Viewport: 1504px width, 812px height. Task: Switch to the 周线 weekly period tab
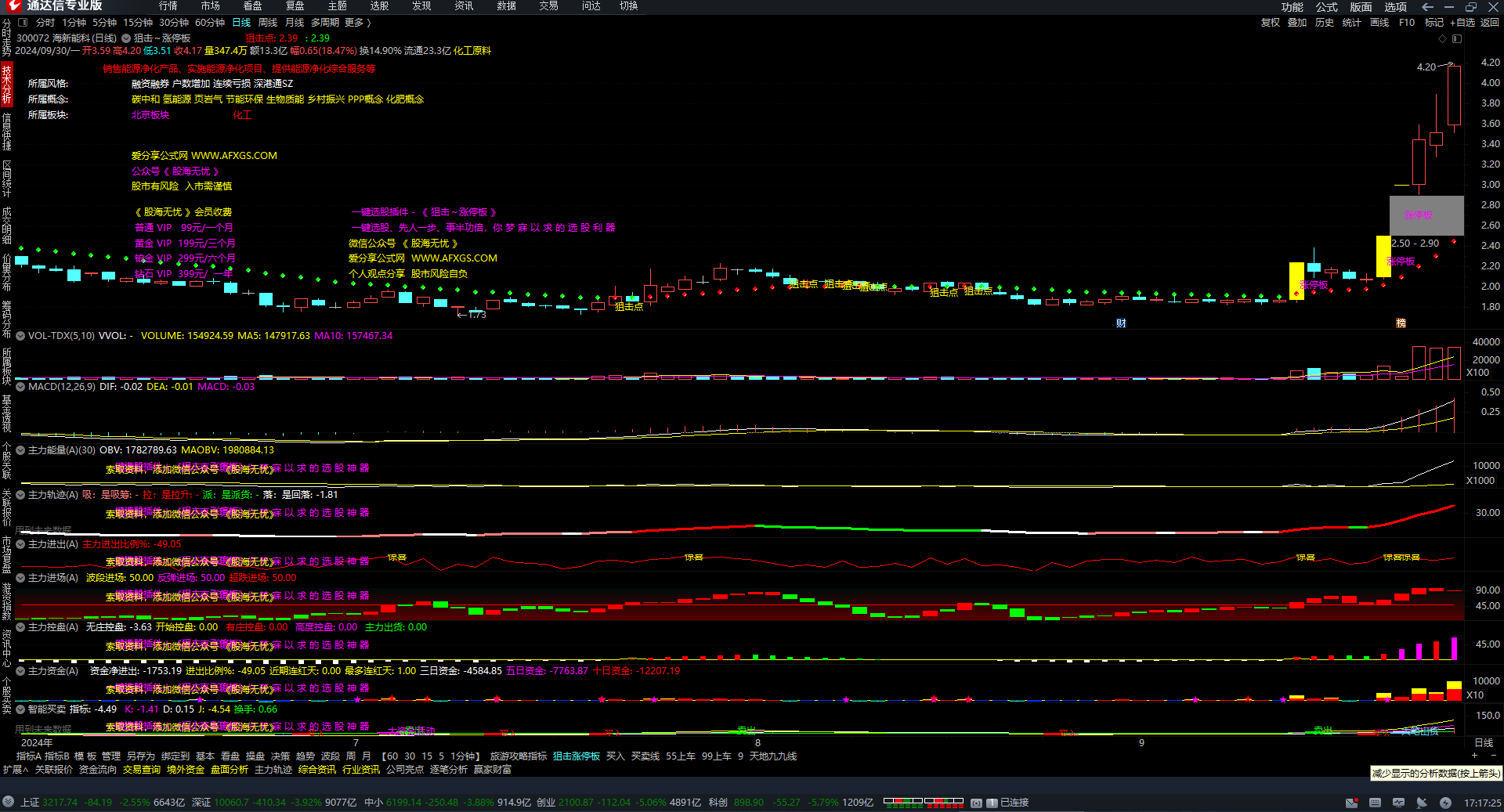(268, 23)
